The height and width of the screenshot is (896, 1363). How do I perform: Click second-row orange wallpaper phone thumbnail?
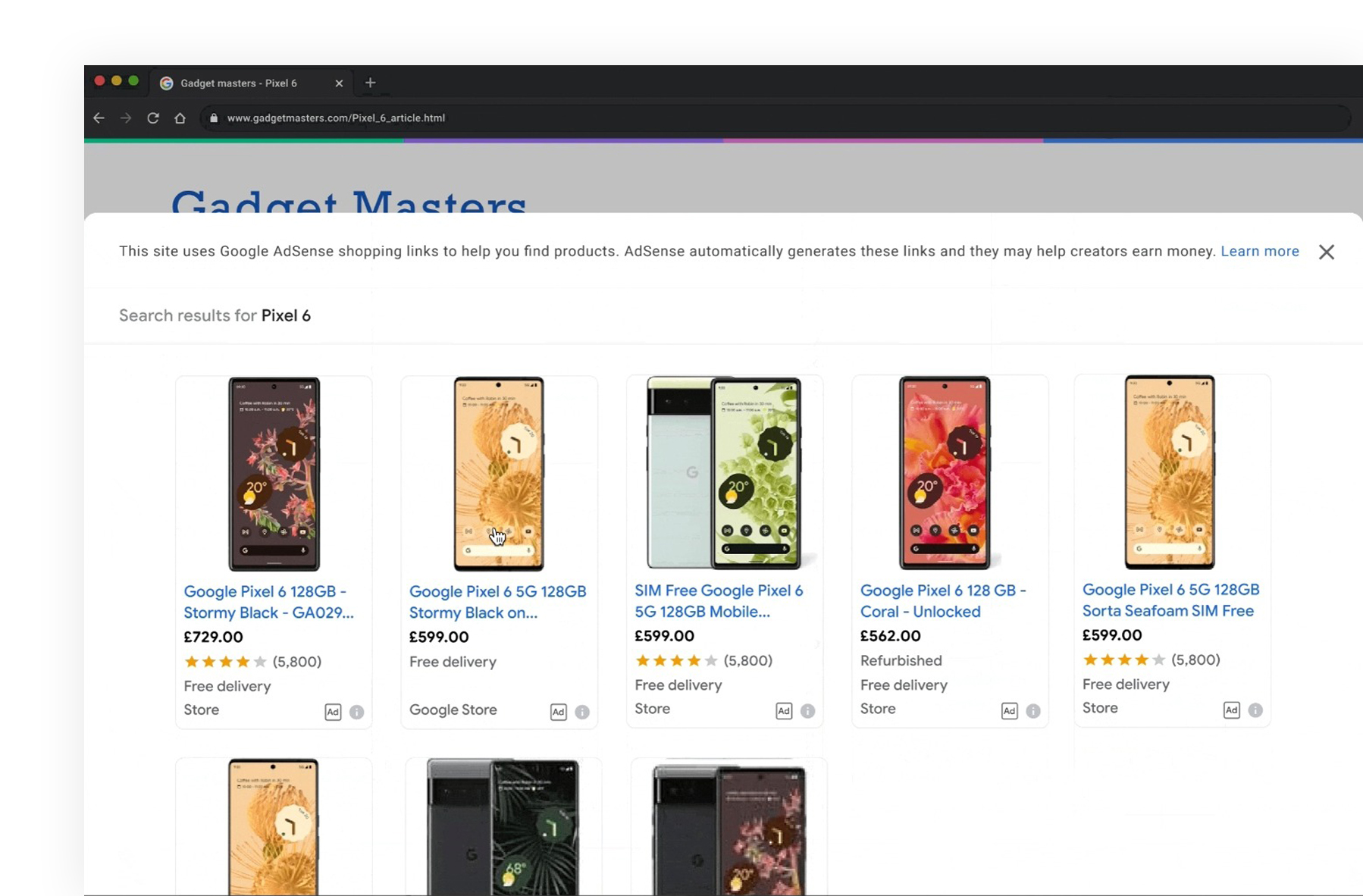pos(274,827)
